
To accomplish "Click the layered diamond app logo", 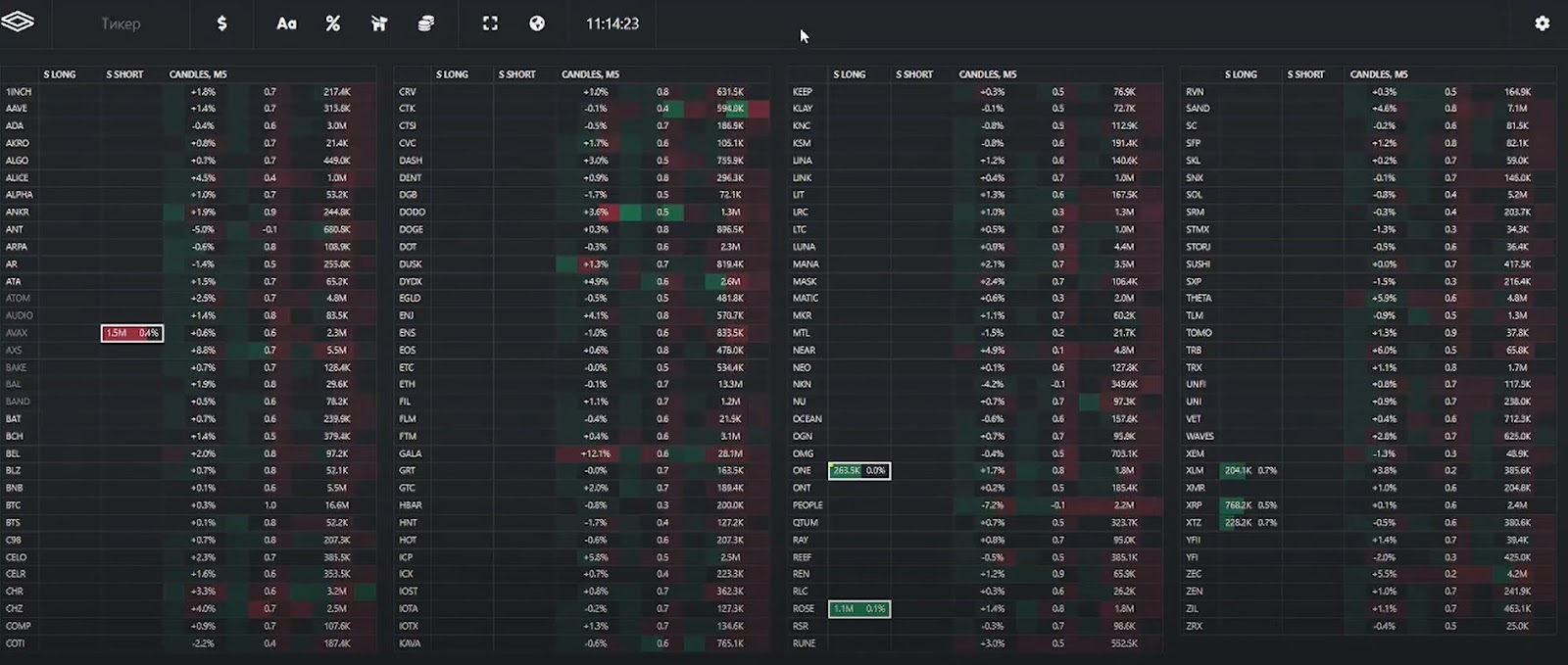I will [18, 23].
